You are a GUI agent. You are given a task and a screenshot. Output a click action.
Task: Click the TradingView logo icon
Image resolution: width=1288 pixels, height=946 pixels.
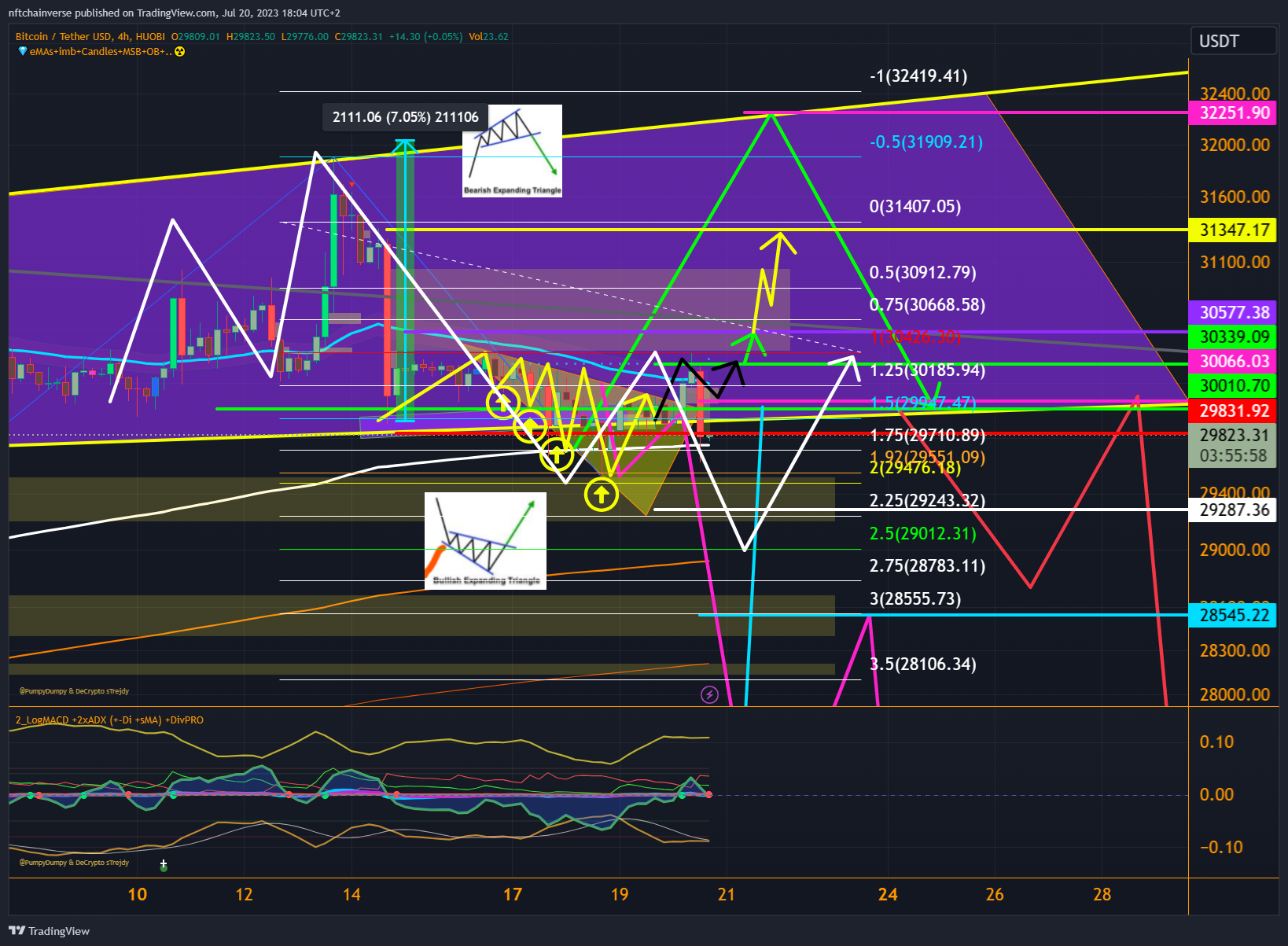click(17, 931)
